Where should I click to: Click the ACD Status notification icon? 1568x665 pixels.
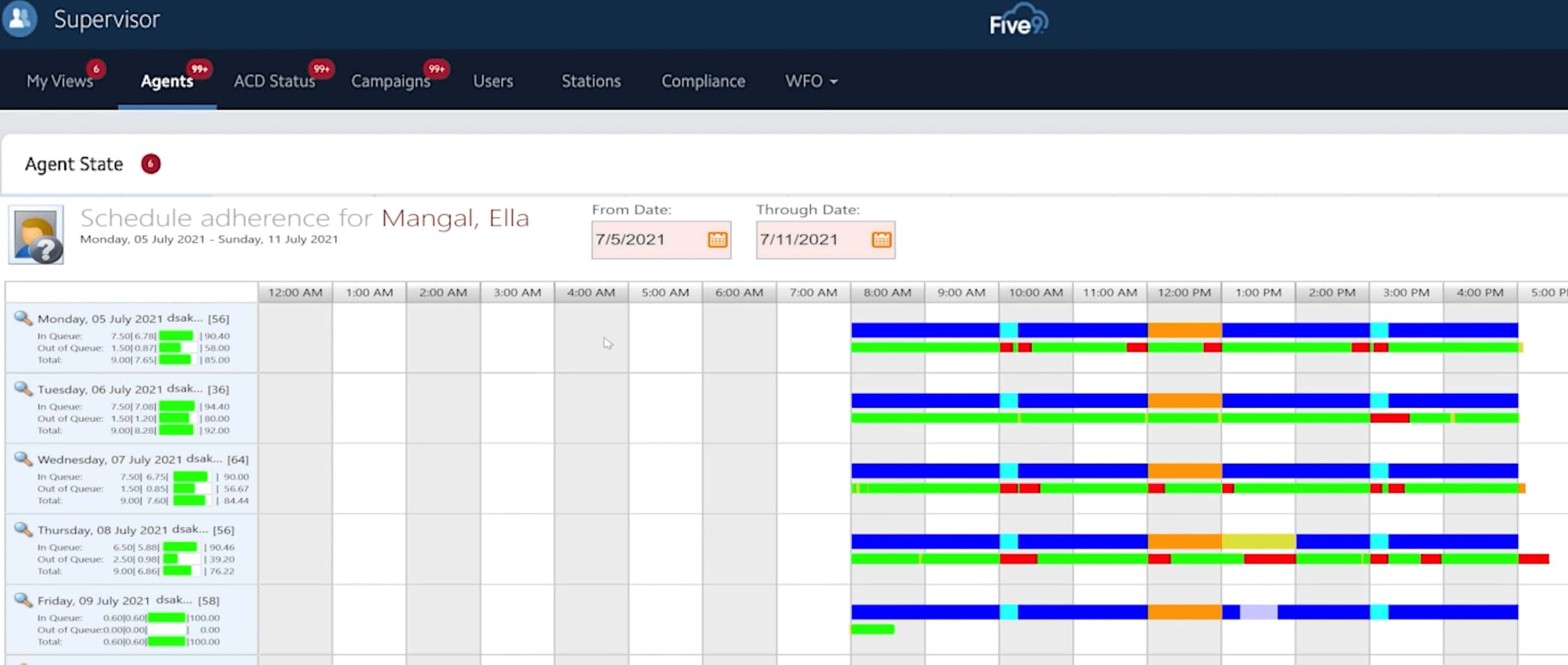(x=323, y=66)
